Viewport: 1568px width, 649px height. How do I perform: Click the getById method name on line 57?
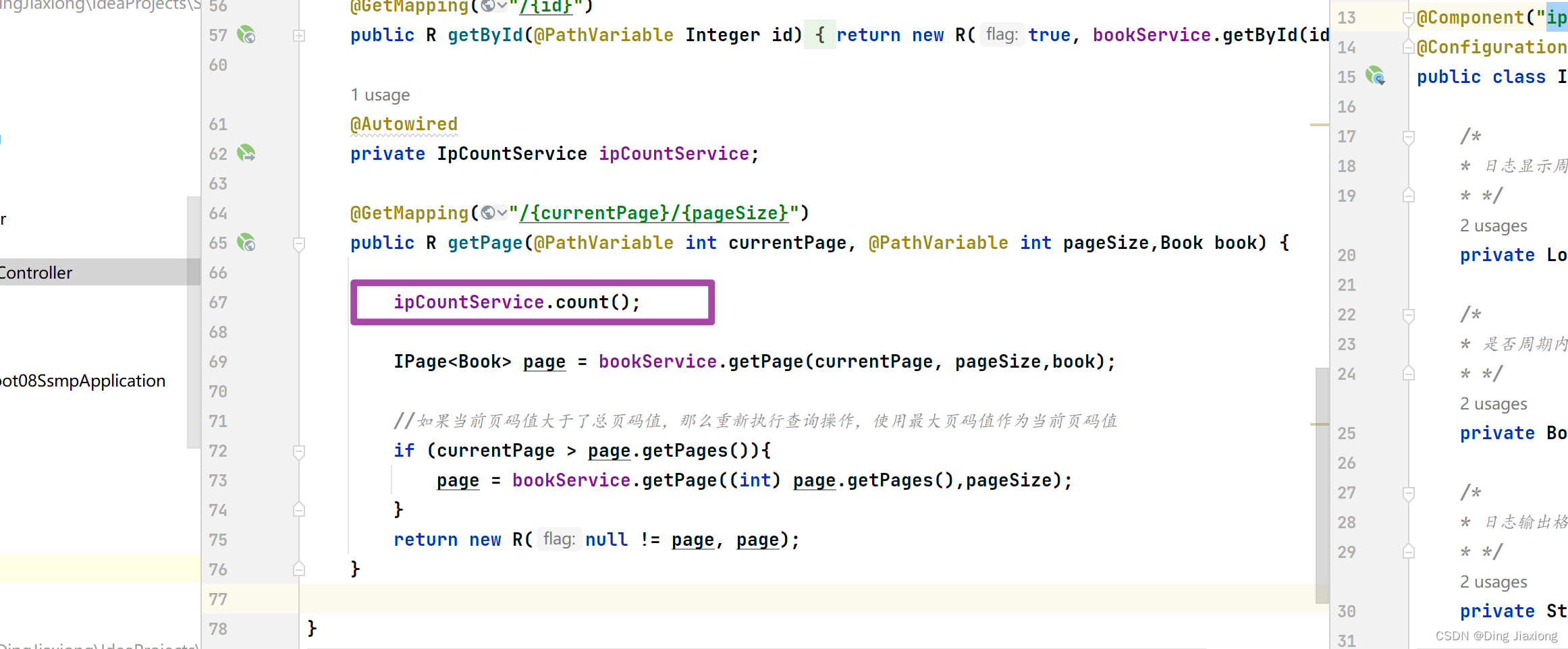tap(485, 35)
